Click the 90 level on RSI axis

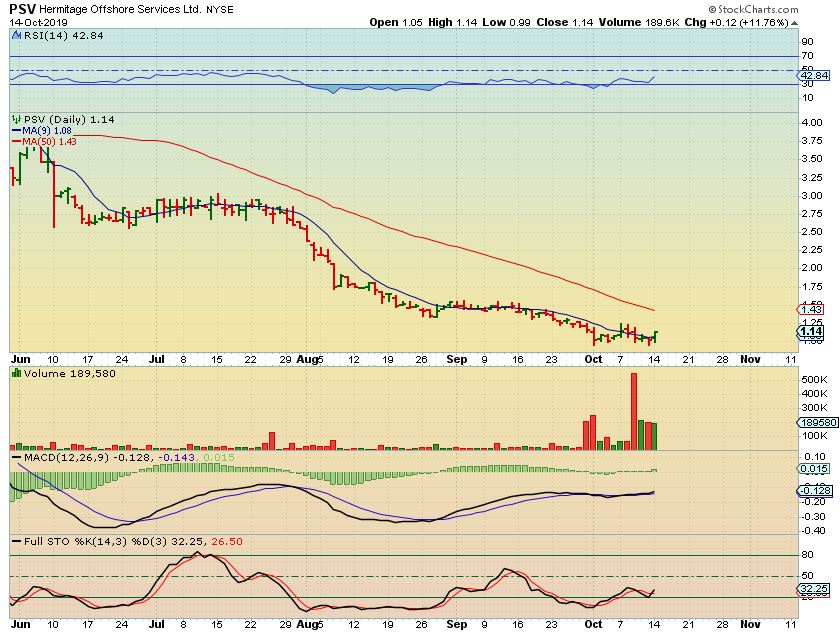tap(807, 42)
